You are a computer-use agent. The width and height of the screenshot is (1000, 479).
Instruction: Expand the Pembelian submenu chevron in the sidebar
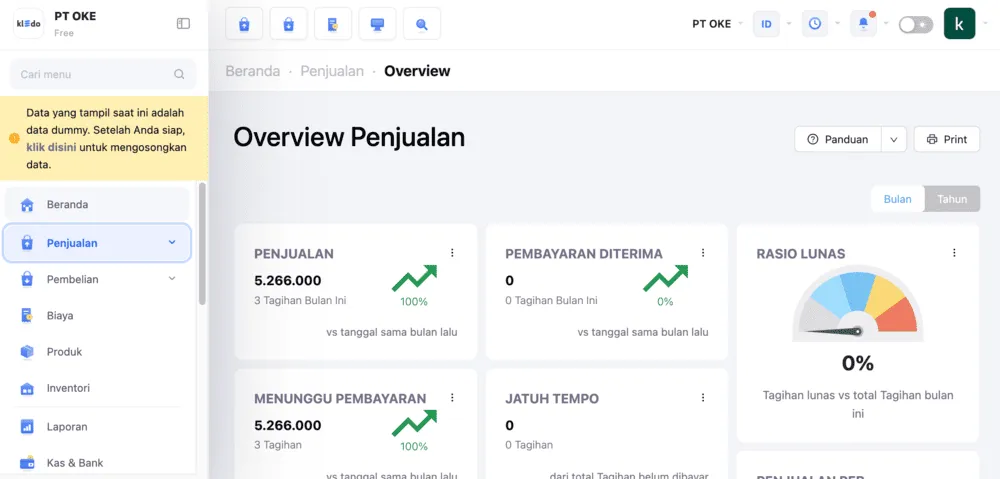click(172, 279)
